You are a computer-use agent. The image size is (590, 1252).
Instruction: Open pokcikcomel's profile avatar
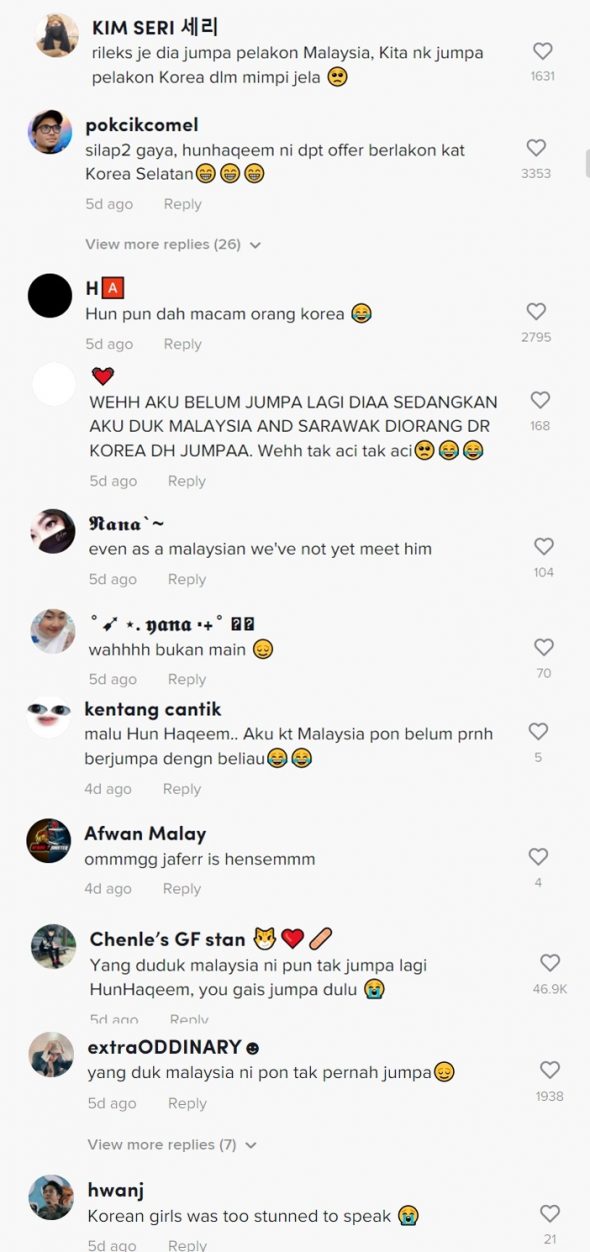tap(50, 132)
